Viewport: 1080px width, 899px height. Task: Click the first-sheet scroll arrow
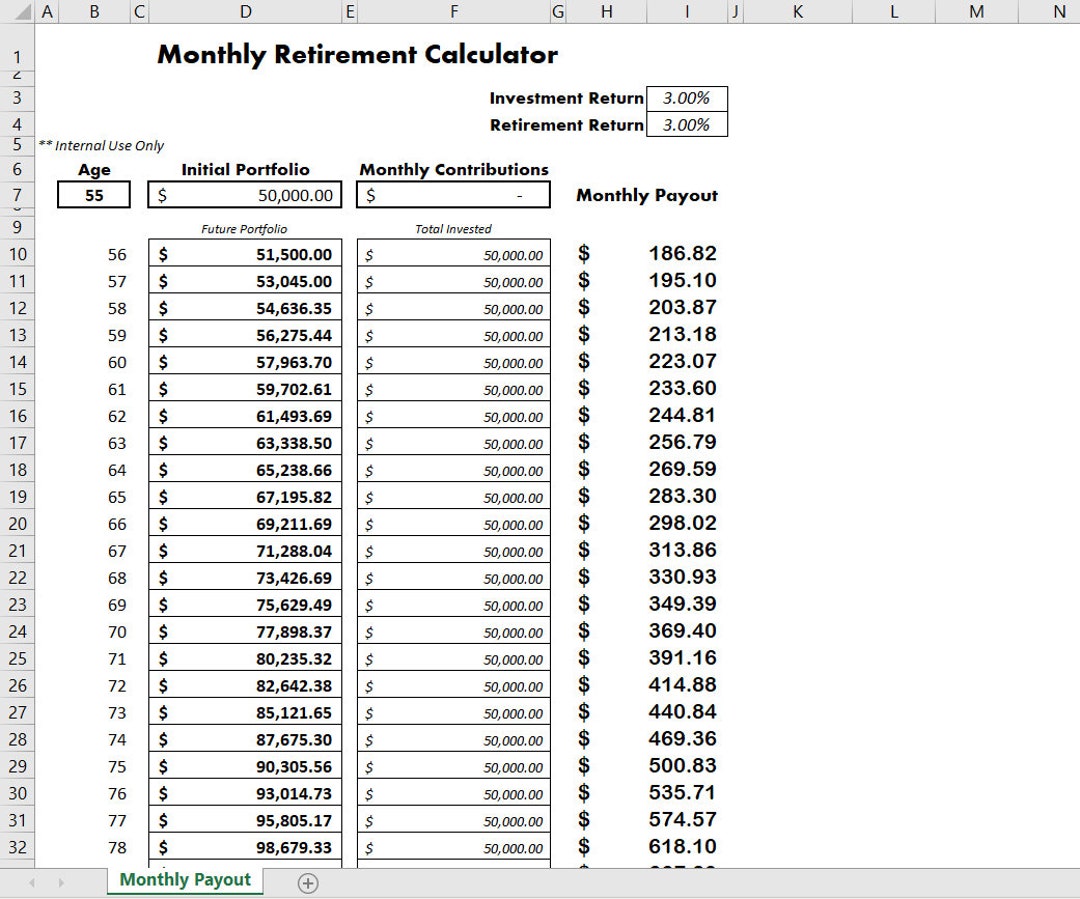30,883
